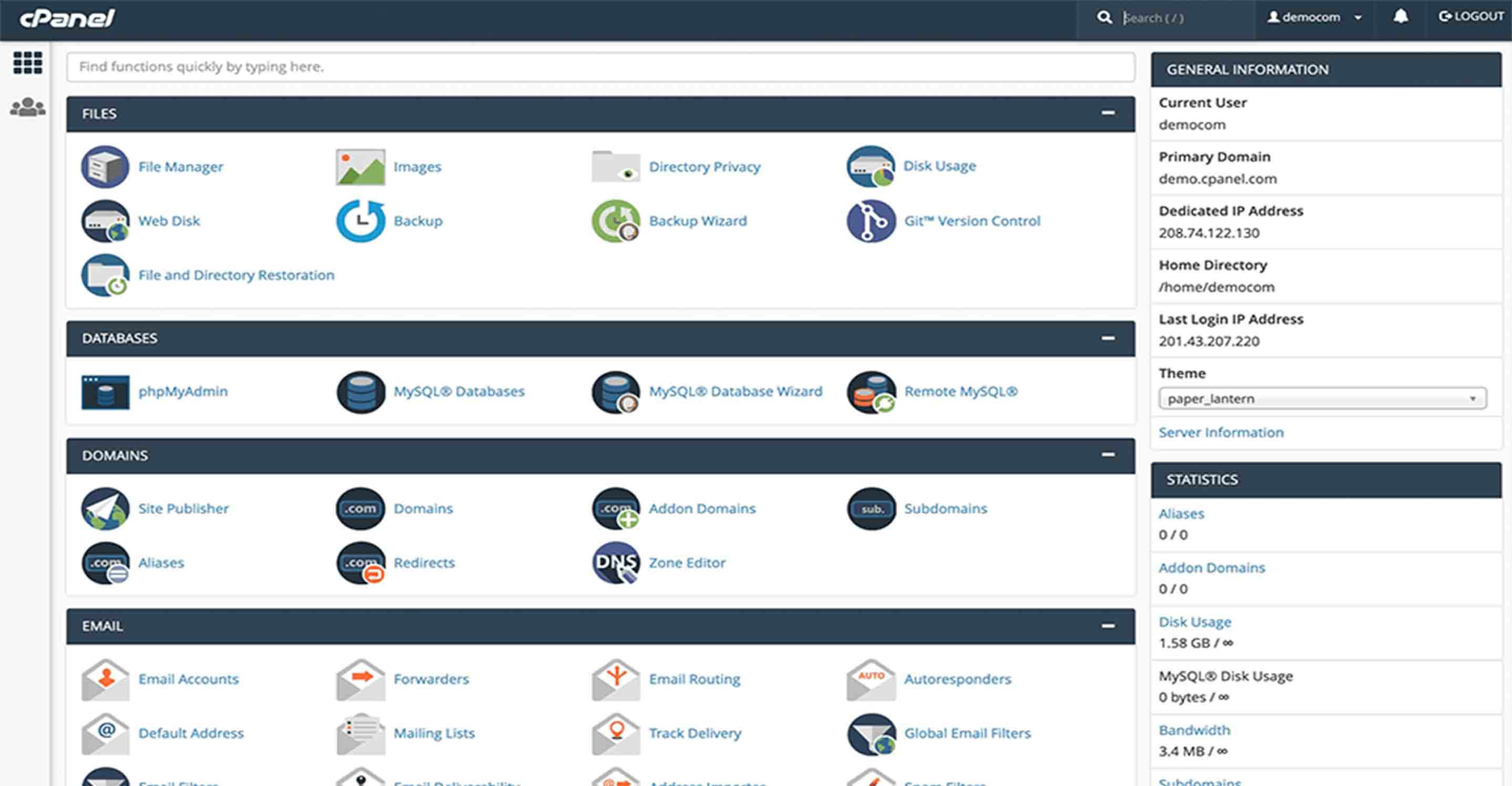Screen dimensions: 1512x786
Task: Collapse the Files section
Action: coord(1108,113)
